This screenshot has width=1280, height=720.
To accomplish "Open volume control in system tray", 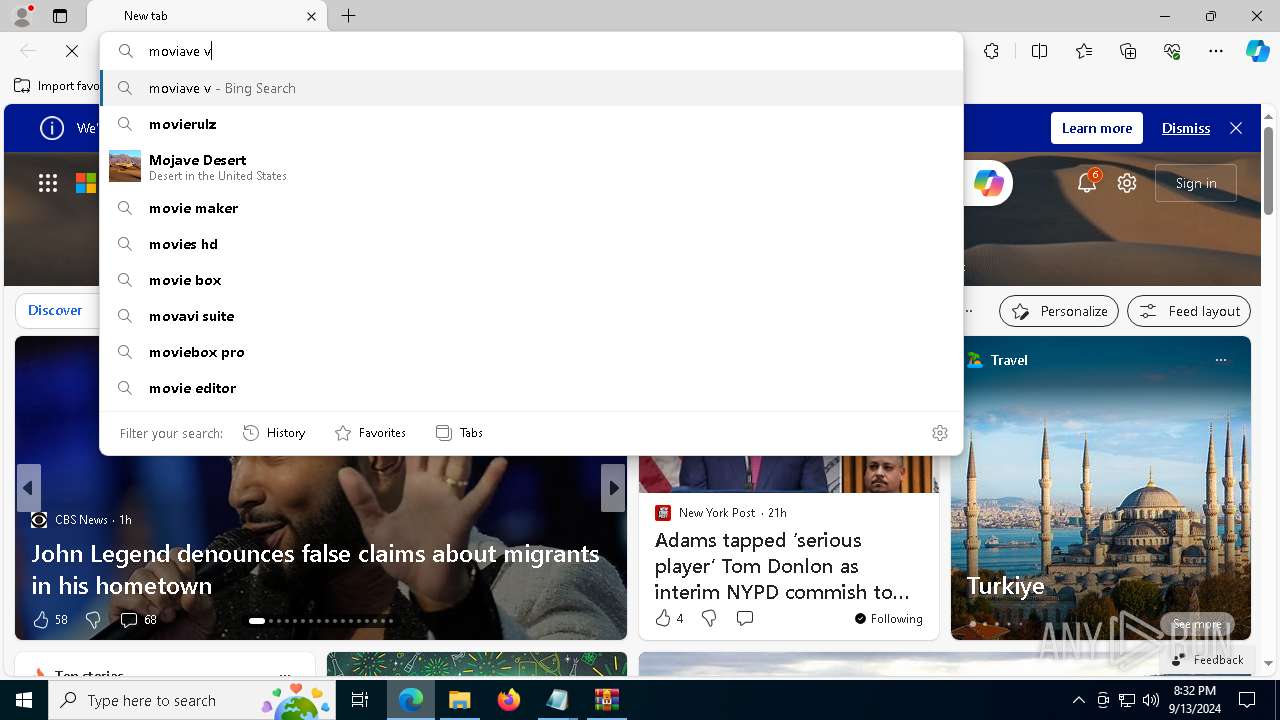I will coord(1151,700).
